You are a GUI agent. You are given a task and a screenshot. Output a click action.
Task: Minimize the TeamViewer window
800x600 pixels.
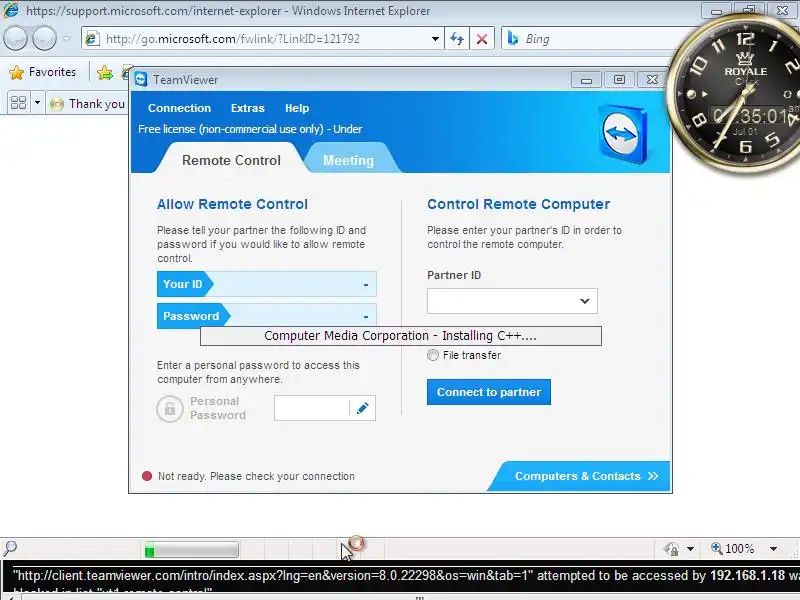tap(586, 80)
